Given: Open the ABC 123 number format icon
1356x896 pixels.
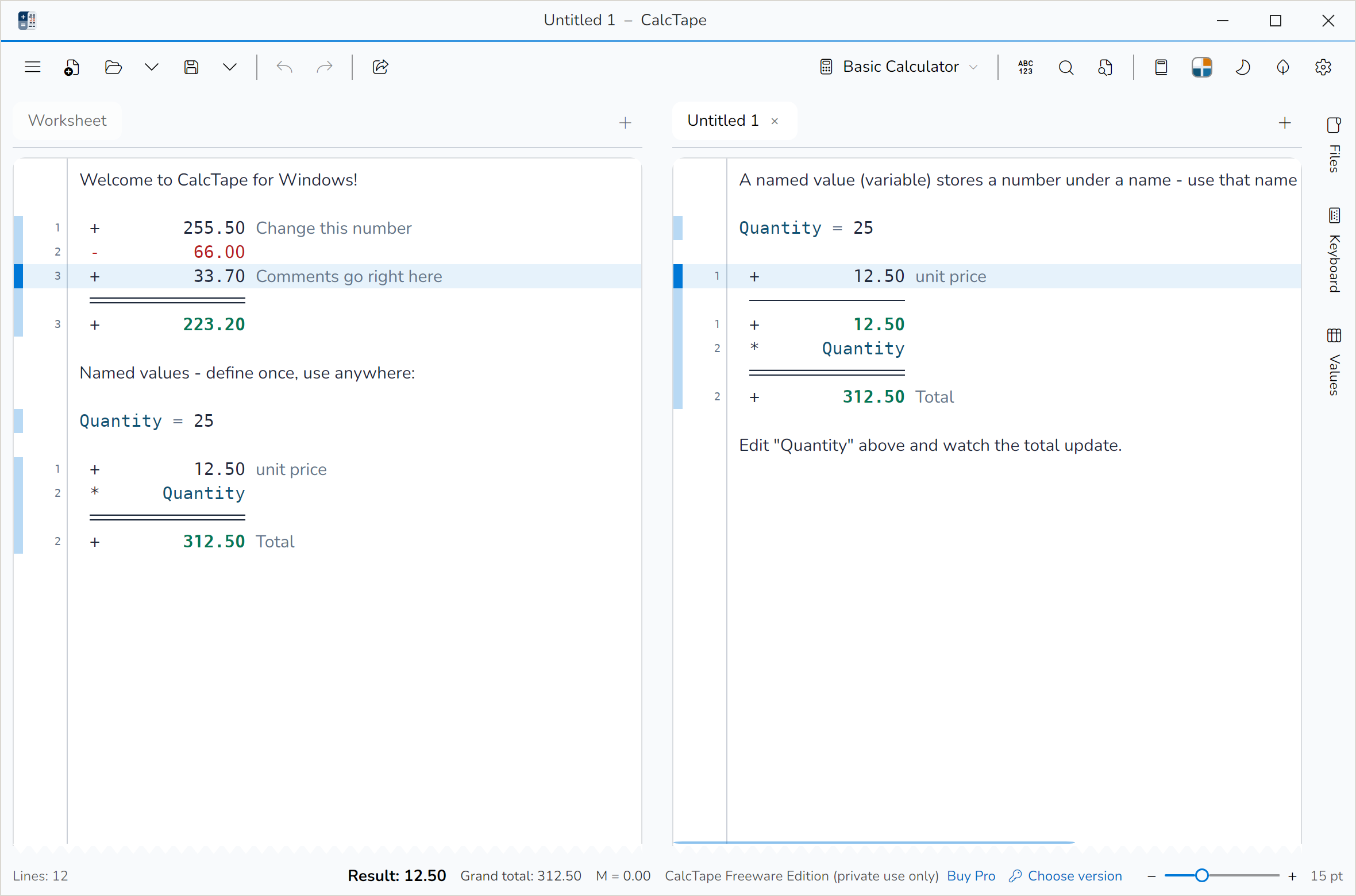Looking at the screenshot, I should [x=1026, y=67].
